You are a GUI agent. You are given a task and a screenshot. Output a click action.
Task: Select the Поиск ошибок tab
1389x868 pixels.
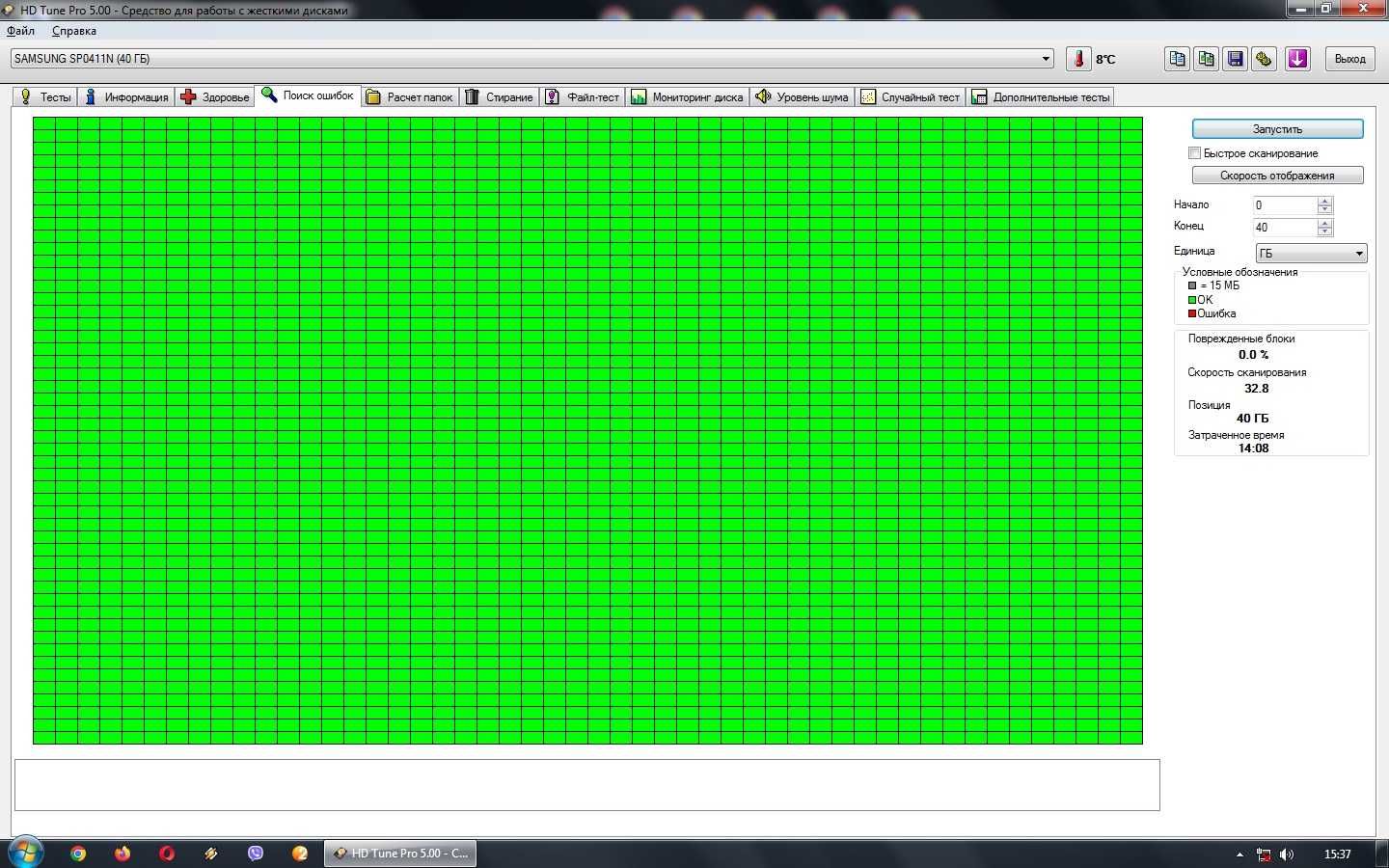click(308, 95)
